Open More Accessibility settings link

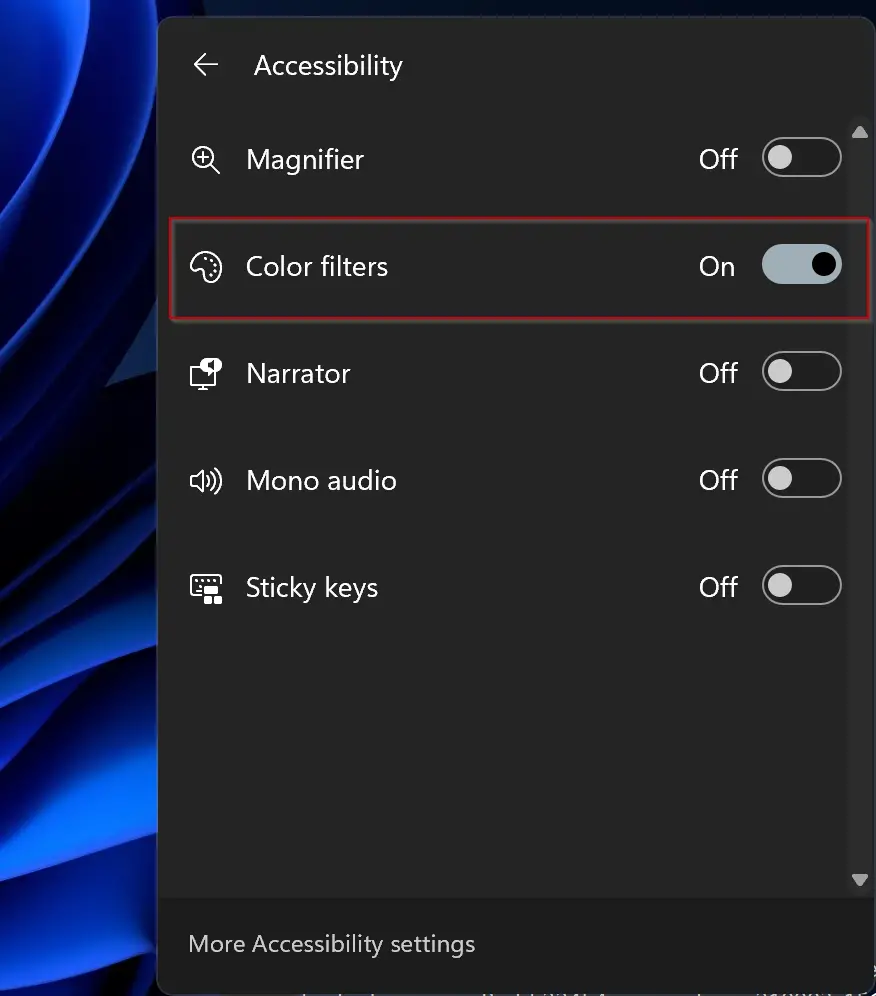tap(332, 945)
